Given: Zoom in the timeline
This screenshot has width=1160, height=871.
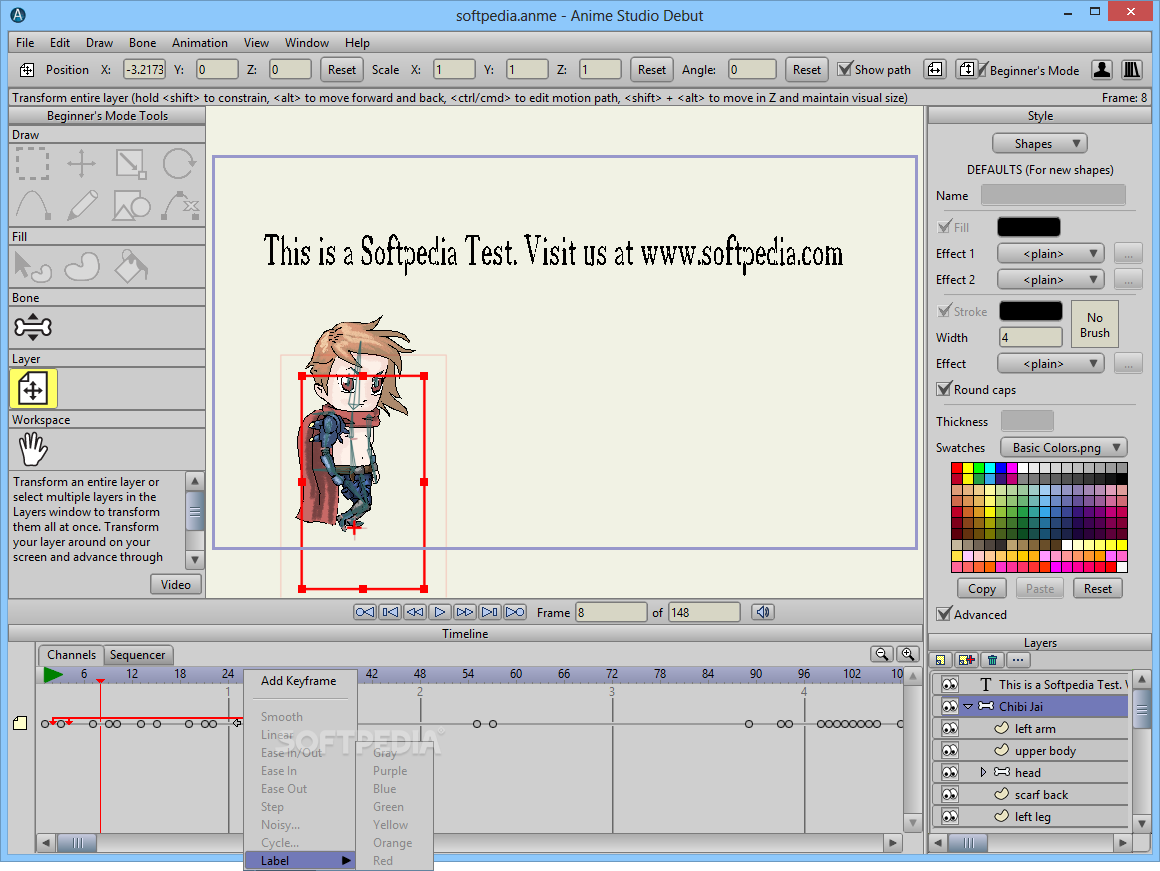Looking at the screenshot, I should coord(908,654).
